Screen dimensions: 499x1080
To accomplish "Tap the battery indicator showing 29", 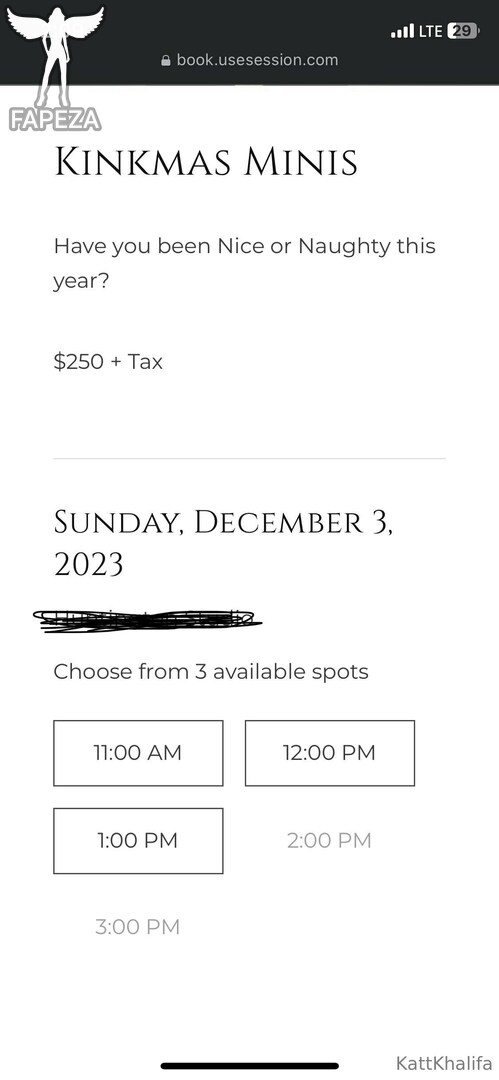I will click(462, 30).
